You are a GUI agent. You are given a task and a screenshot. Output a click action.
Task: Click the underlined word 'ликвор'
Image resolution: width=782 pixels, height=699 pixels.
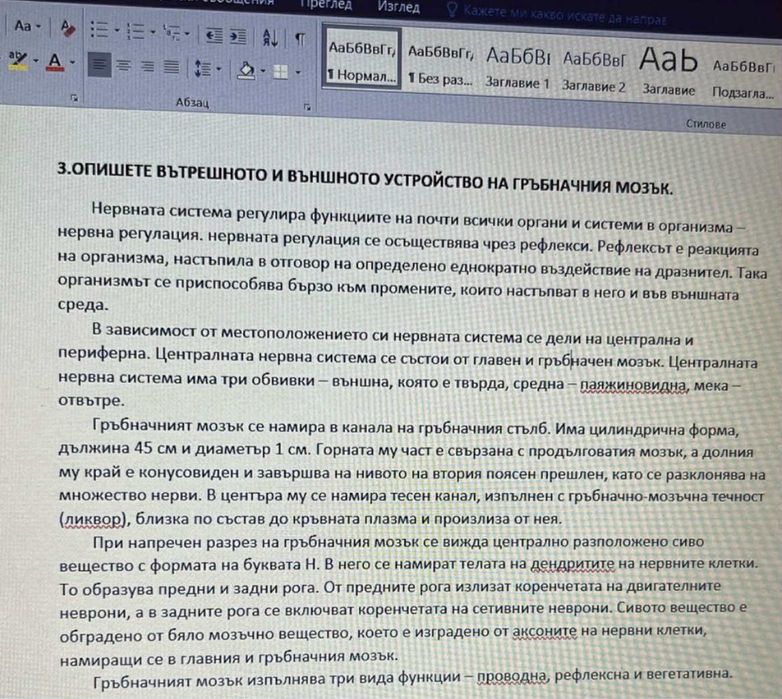coord(91,519)
